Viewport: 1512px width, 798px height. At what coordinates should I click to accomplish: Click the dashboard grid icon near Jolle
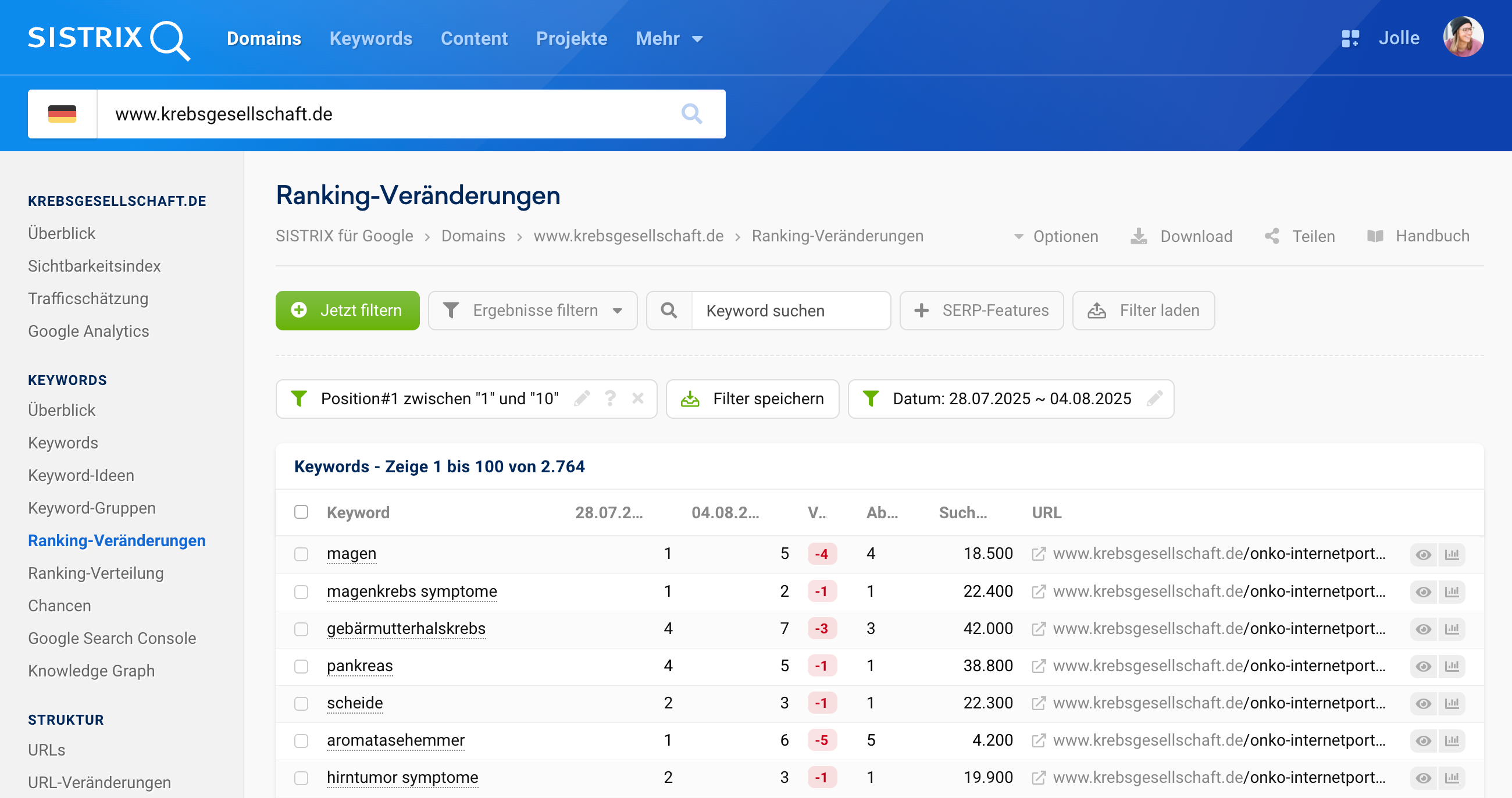(1350, 38)
